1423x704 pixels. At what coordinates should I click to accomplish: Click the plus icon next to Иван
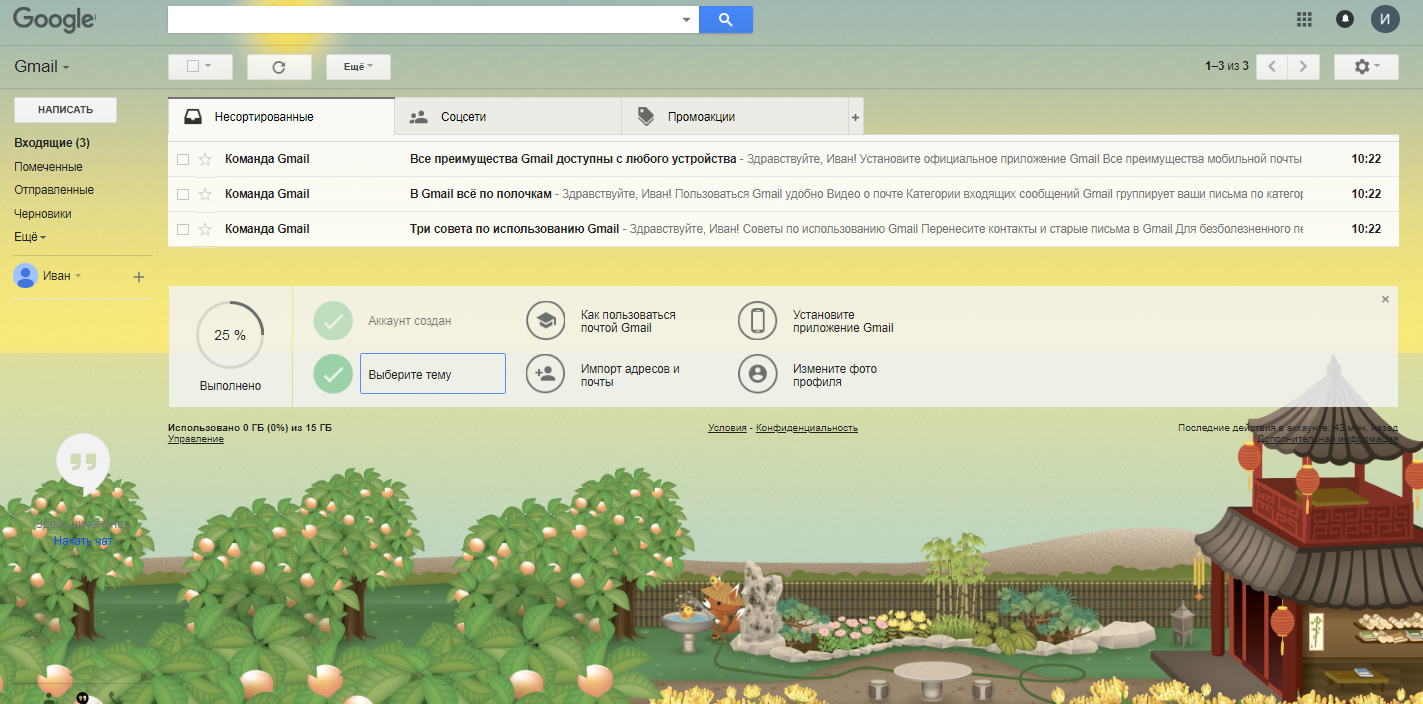(x=139, y=277)
